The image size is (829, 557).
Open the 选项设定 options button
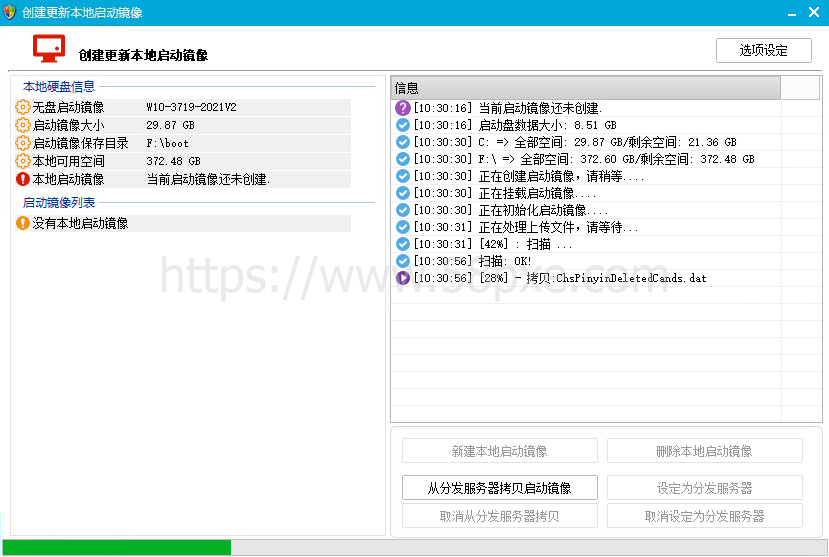pos(763,50)
